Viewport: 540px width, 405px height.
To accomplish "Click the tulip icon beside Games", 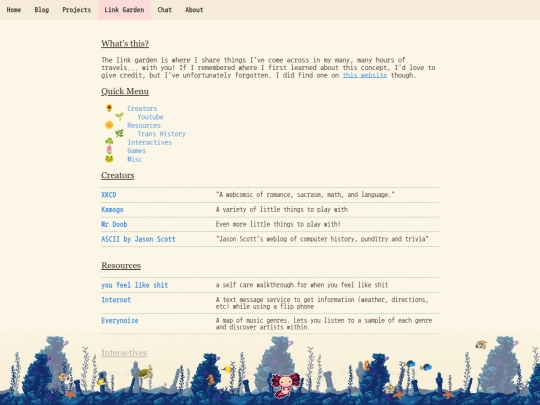I will [x=109, y=150].
